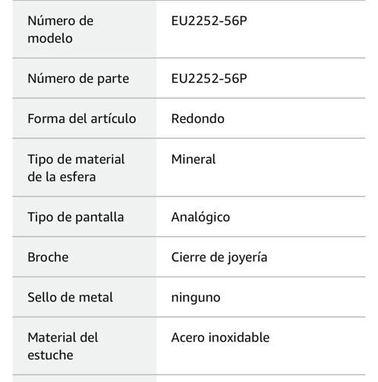Click the 'Mineral' value
This screenshot has width=378, height=382.
pos(193,159)
